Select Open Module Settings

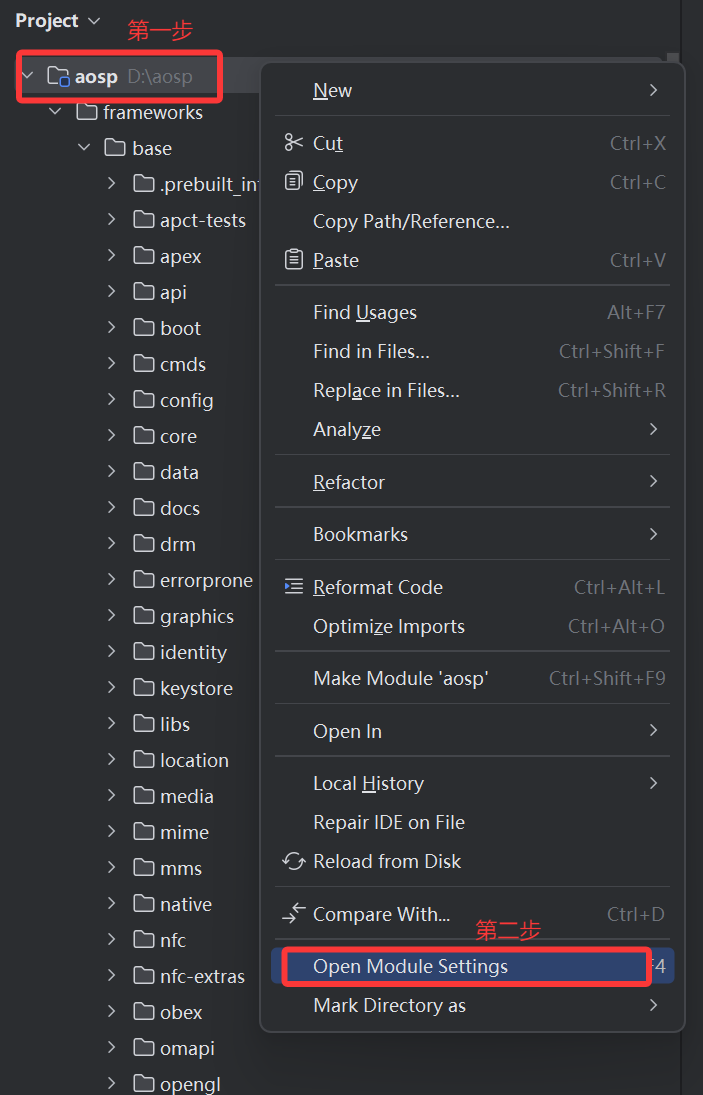tap(473, 967)
